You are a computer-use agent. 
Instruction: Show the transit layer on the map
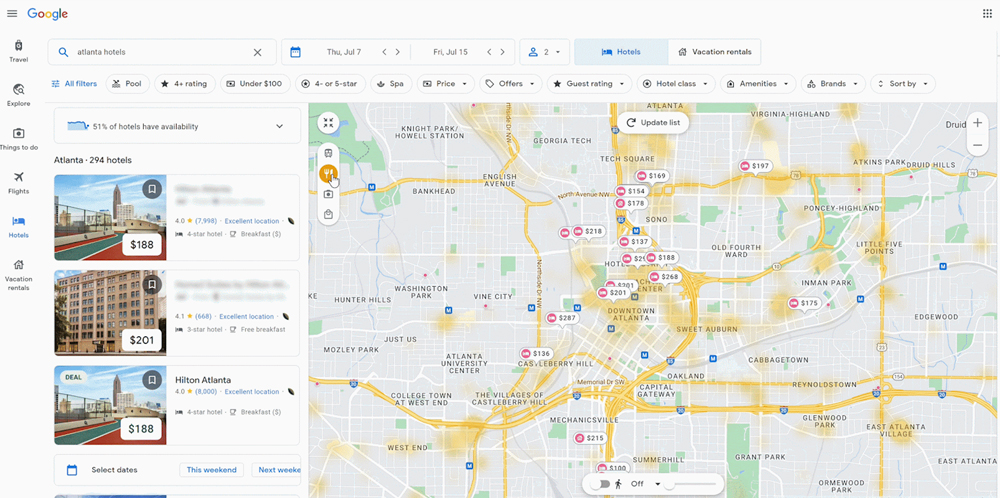click(328, 154)
